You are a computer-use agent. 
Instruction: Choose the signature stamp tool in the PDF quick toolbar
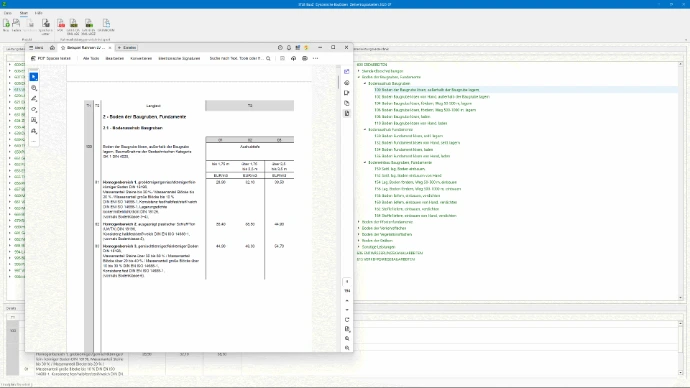(34, 131)
